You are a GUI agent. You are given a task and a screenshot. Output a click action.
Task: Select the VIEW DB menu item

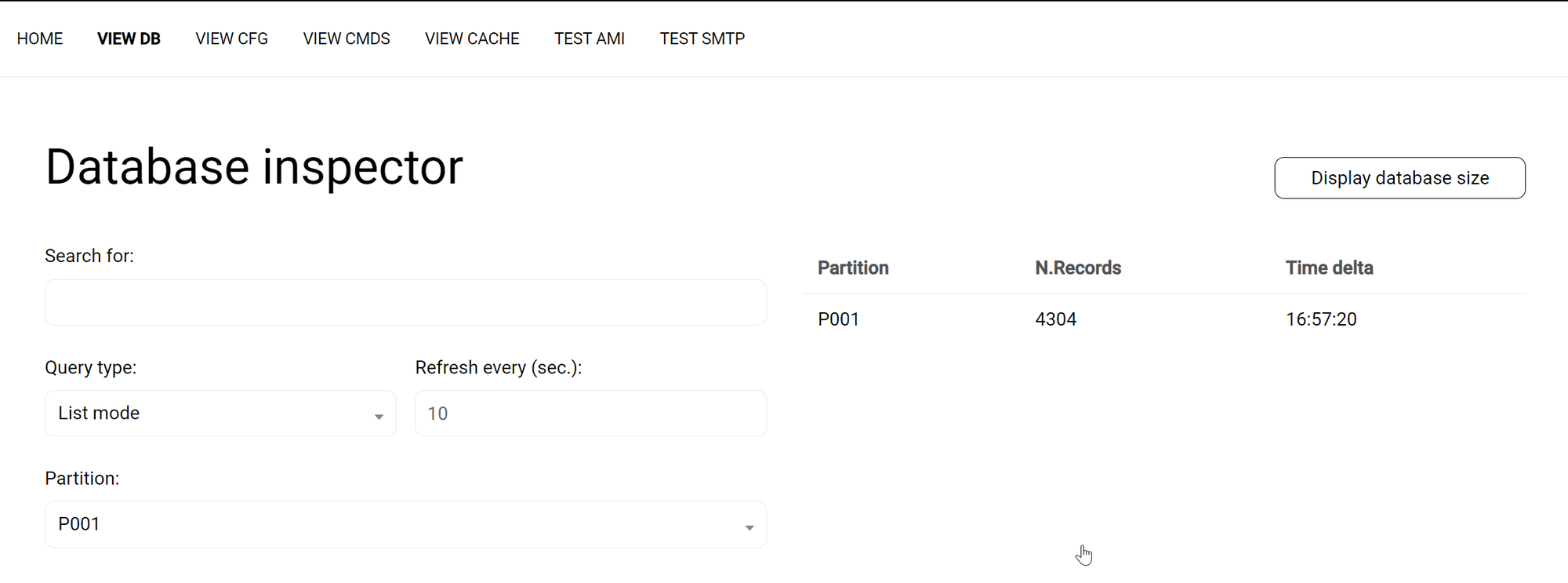click(129, 38)
